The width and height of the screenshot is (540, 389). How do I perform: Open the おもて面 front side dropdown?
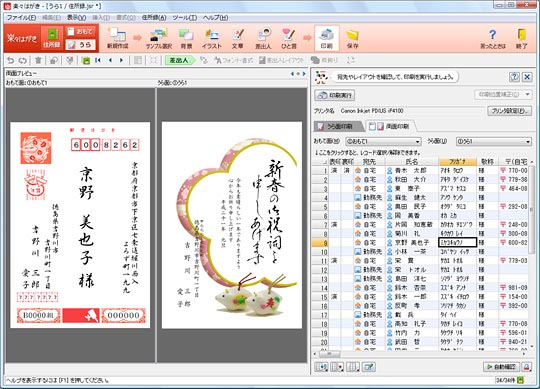coord(383,141)
